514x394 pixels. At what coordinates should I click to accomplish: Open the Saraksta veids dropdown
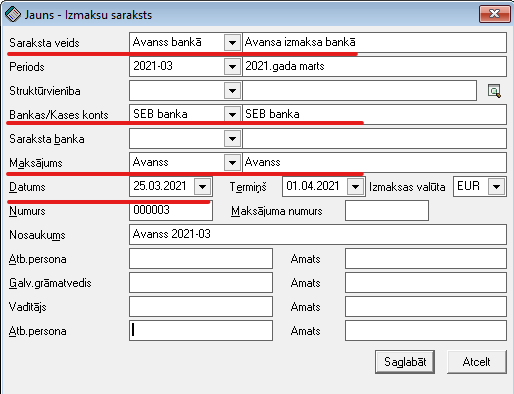(x=232, y=43)
